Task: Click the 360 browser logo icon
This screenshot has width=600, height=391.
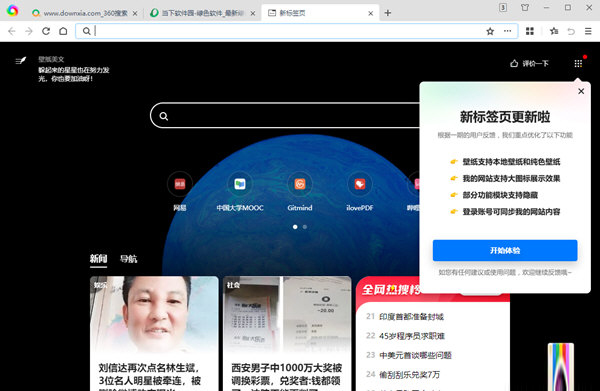Action: pos(12,11)
